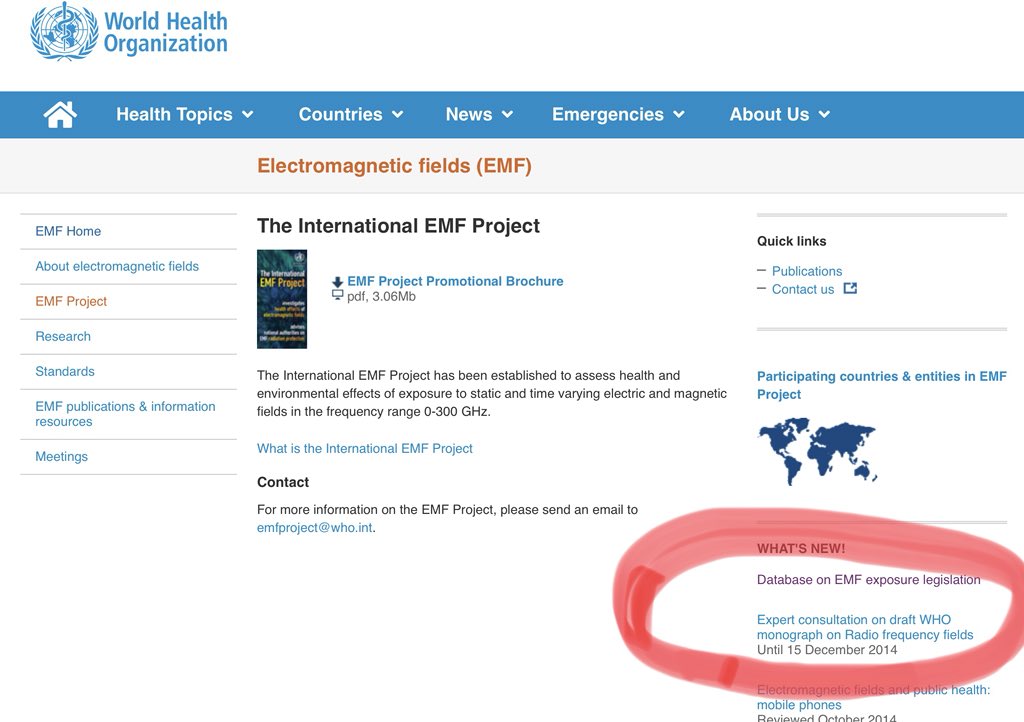Open Database on EMF exposure legislation

tap(869, 580)
